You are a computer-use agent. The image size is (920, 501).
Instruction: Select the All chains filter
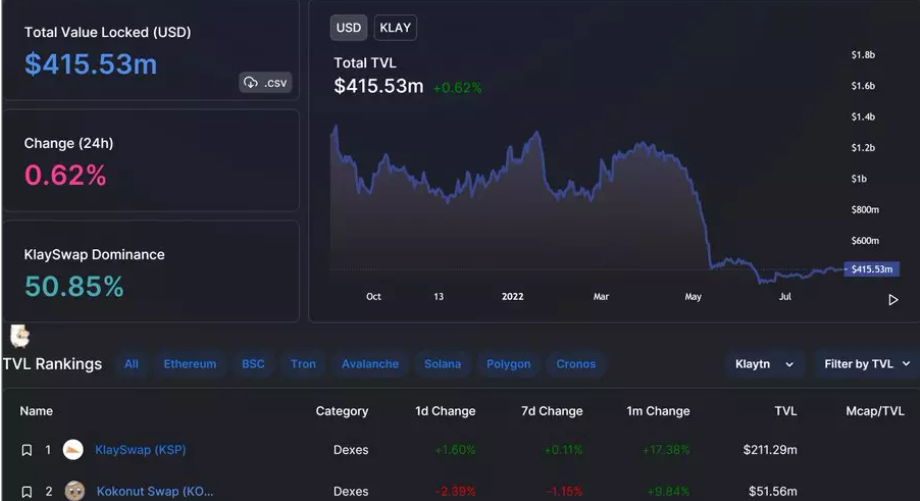point(131,364)
